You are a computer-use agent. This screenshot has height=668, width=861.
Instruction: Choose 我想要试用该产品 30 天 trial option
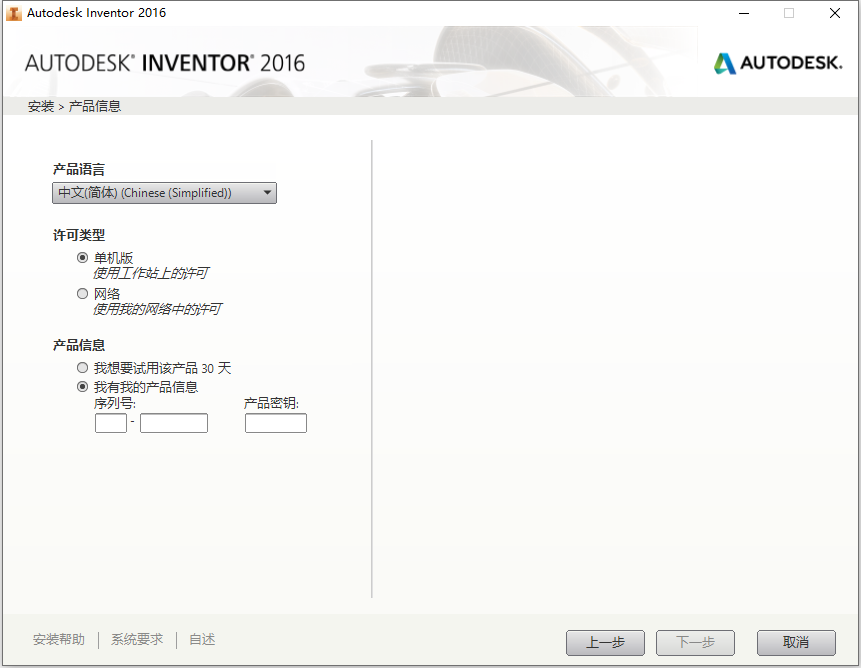tap(82, 368)
